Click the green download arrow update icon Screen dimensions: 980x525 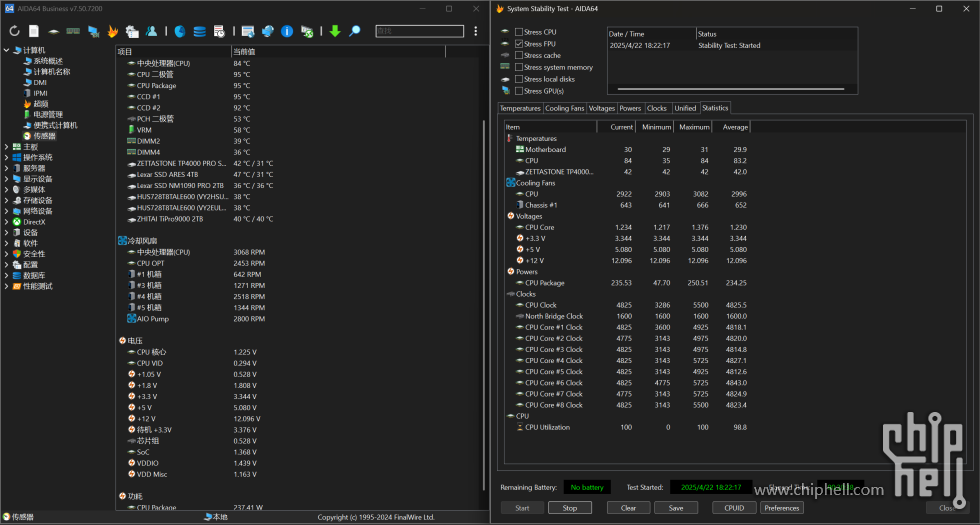pos(335,31)
